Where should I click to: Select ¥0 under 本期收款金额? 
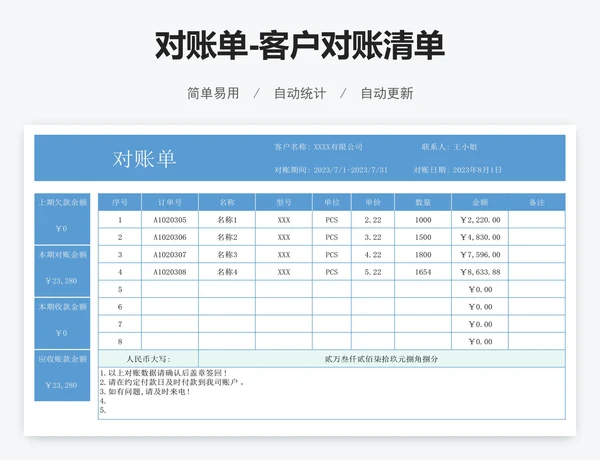(x=61, y=333)
